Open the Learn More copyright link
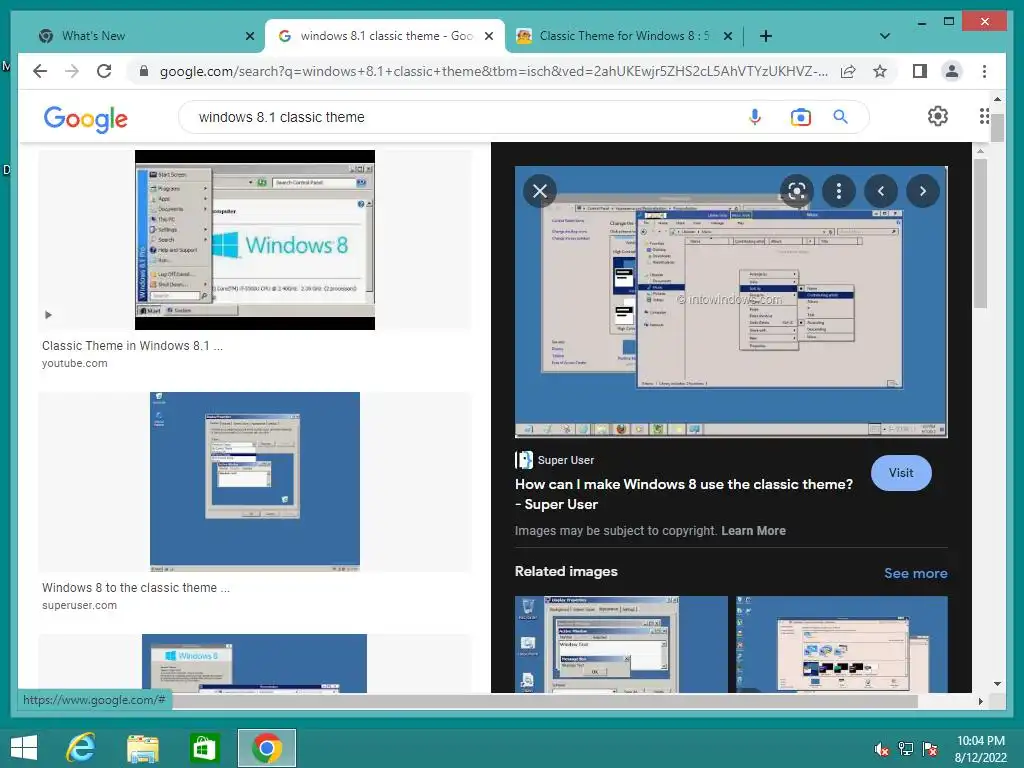Screen dimensions: 1024x768 coord(753,531)
